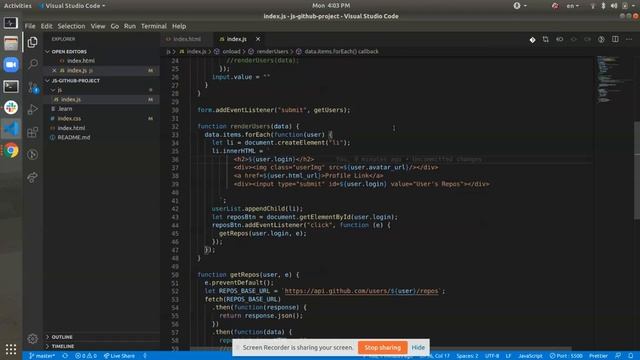Open index.html from project file tree
640x360 pixels.
click(71, 128)
